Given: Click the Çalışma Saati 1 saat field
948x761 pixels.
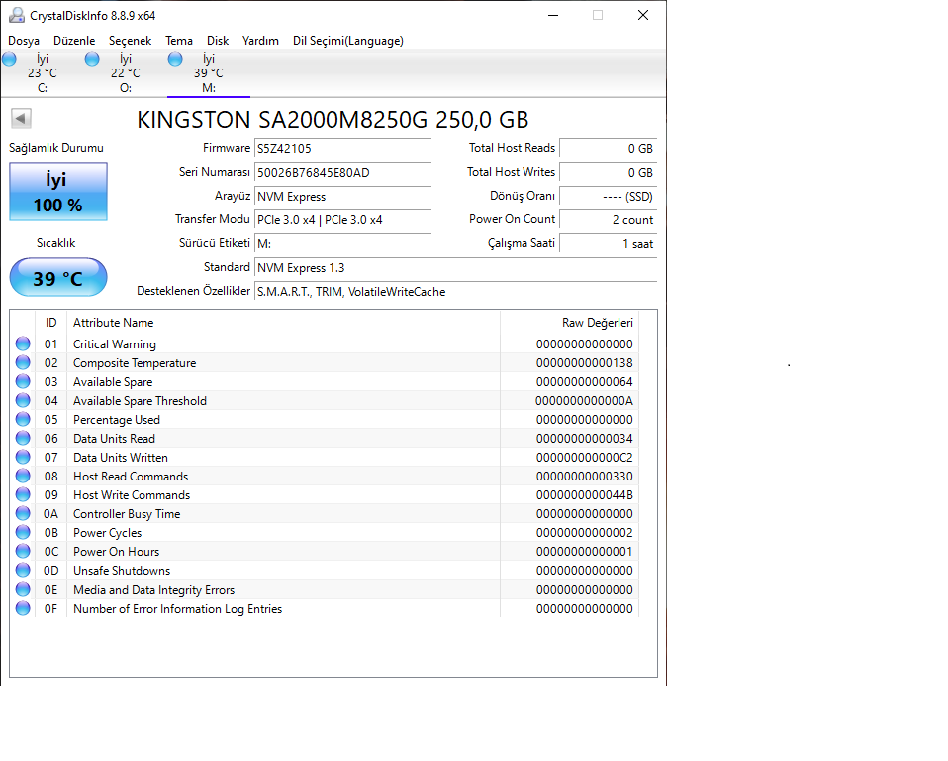Looking at the screenshot, I should 608,244.
